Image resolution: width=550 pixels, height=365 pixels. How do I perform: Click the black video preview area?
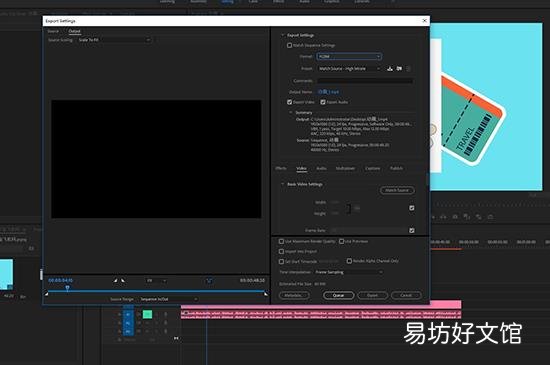pos(156,159)
